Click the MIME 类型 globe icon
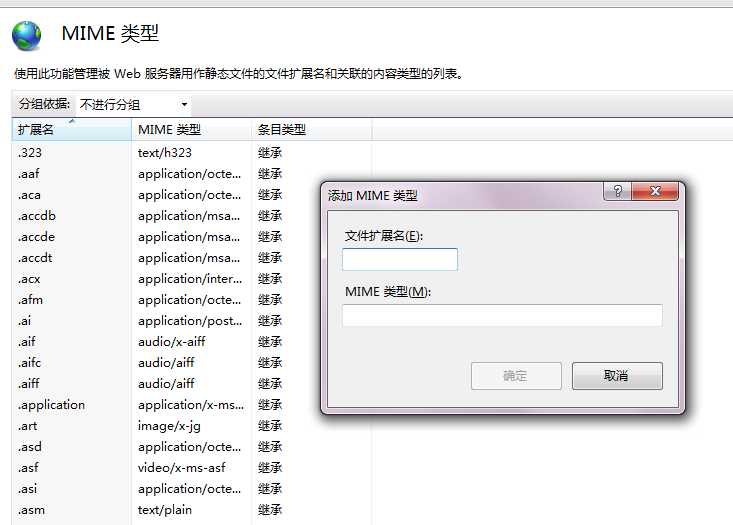 27,36
